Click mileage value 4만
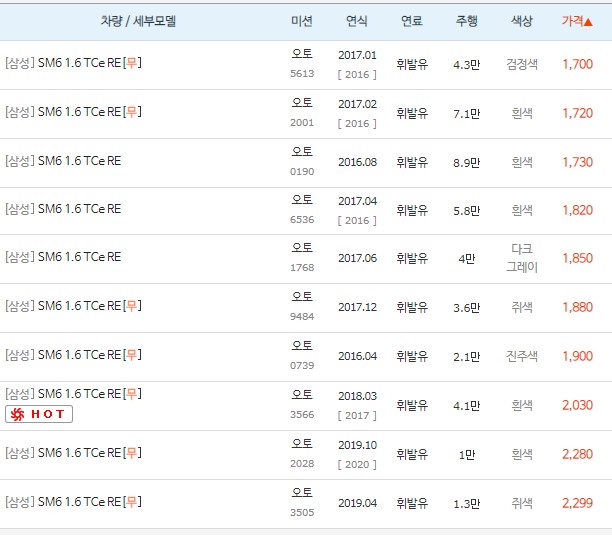Screen dimensions: 612x535 click(467, 259)
